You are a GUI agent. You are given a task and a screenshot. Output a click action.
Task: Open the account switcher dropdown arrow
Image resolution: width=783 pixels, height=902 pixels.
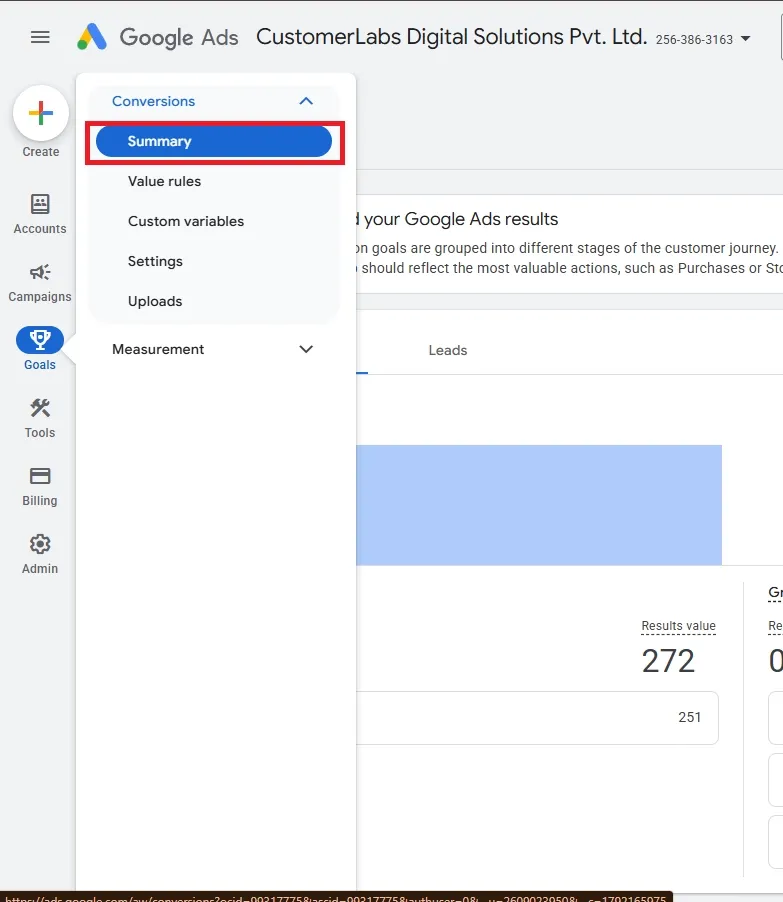tap(746, 39)
